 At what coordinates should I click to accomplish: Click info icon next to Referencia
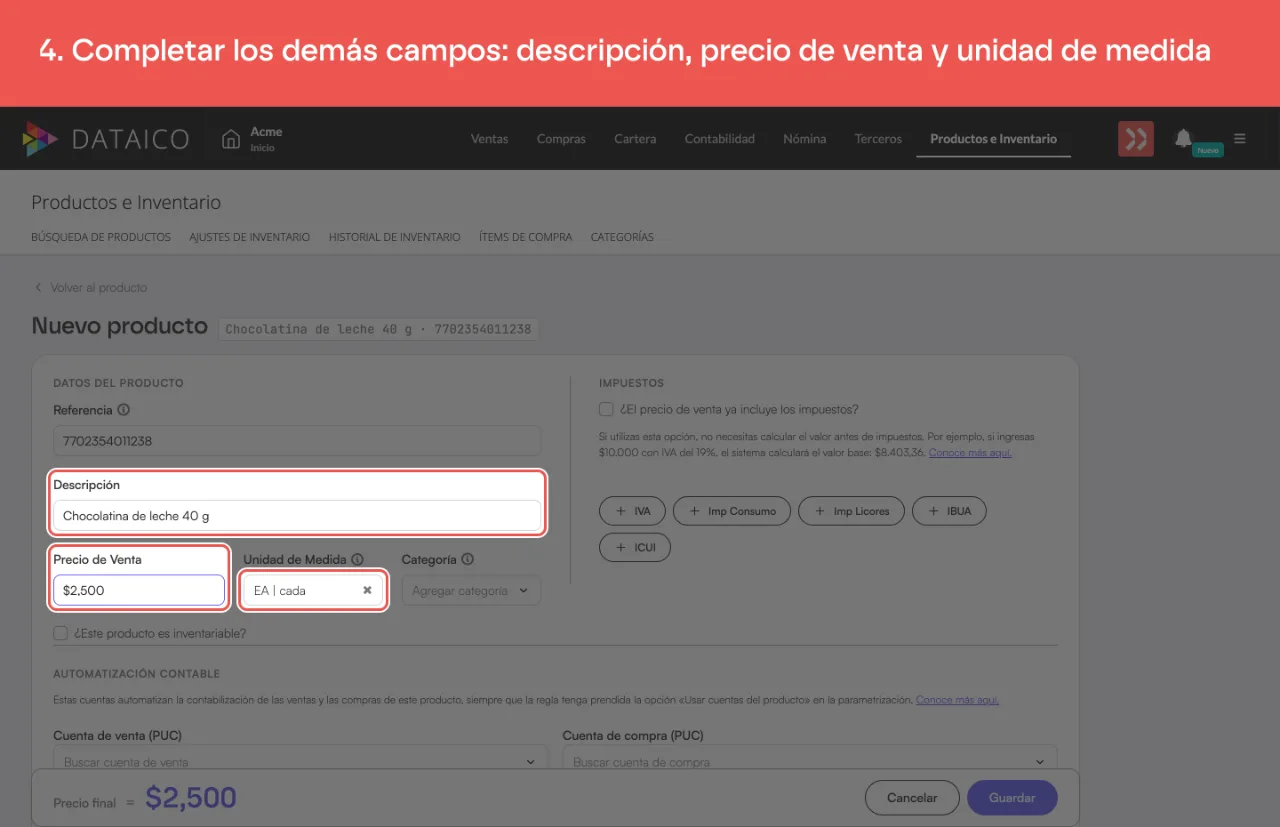pos(124,410)
